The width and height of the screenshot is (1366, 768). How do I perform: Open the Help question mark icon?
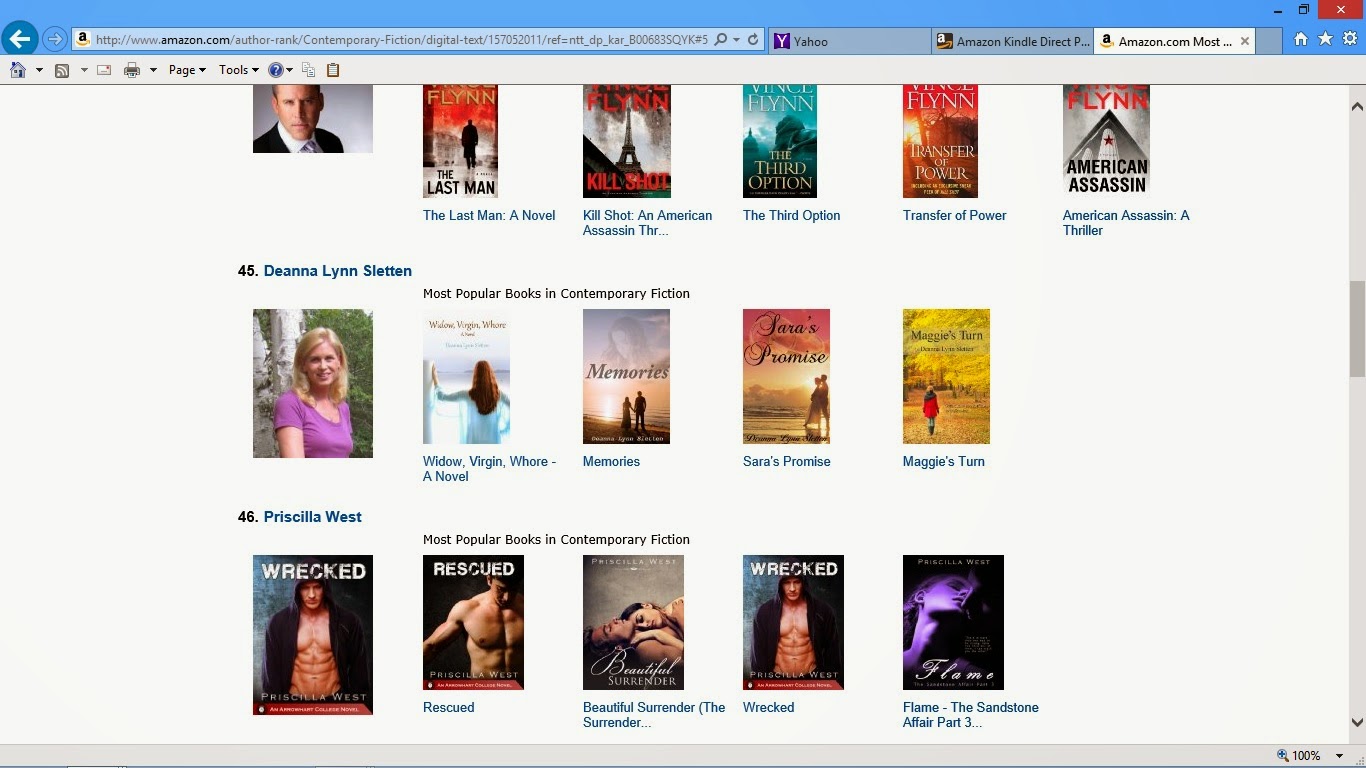pyautogui.click(x=276, y=70)
